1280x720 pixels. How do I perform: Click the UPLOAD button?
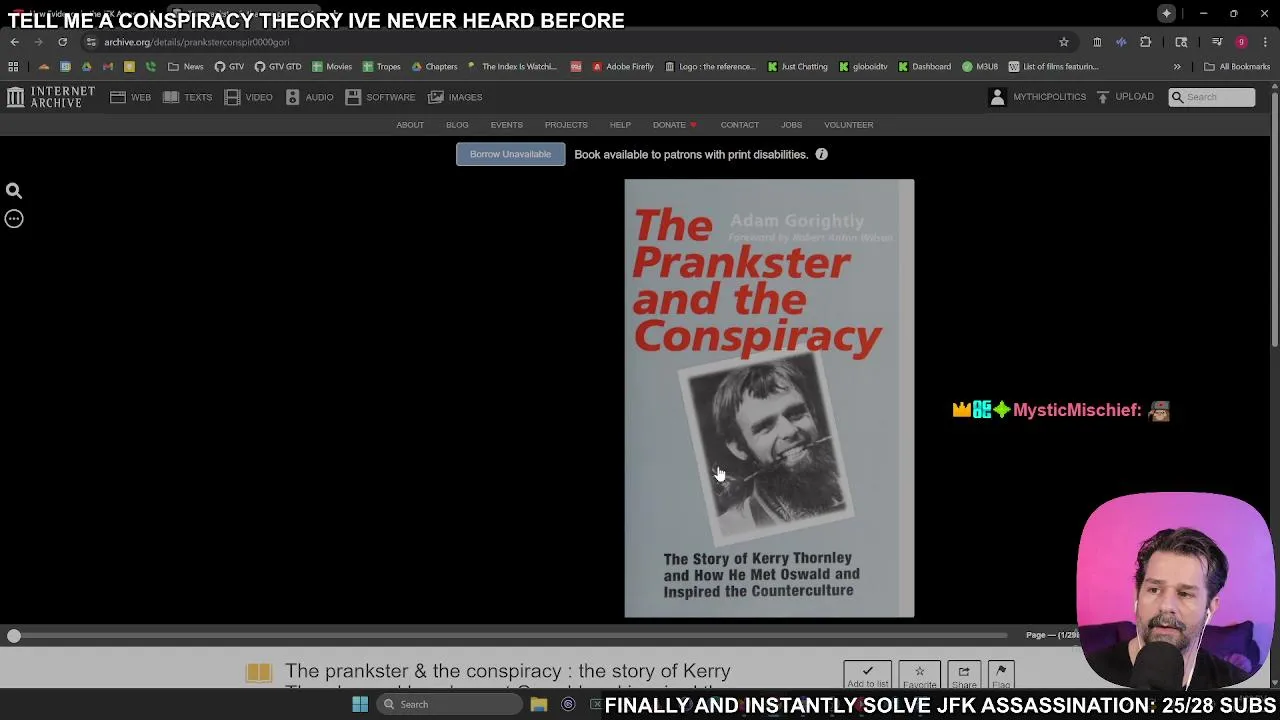tap(1125, 97)
